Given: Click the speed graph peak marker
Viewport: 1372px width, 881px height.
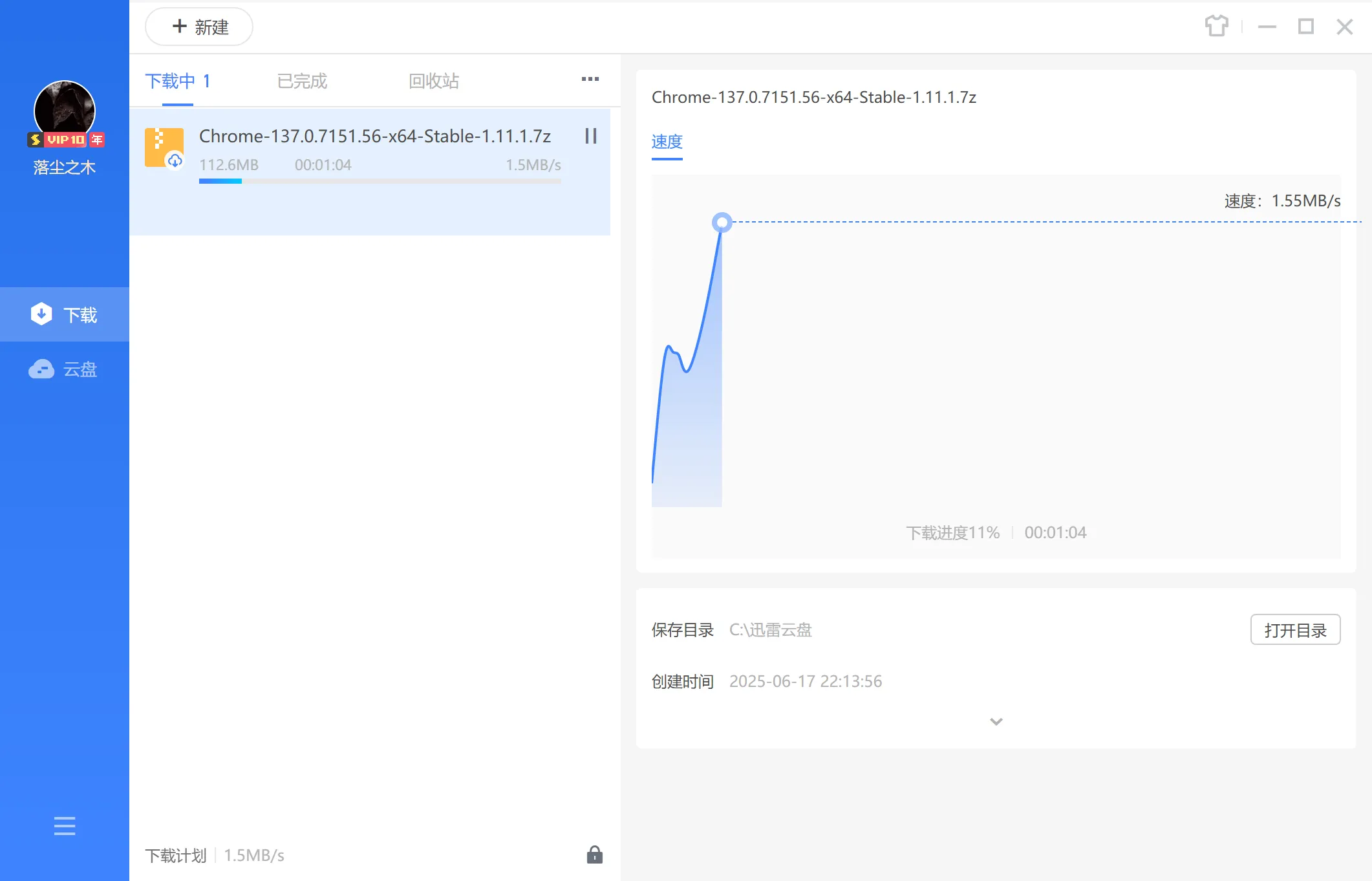Looking at the screenshot, I should 722,223.
